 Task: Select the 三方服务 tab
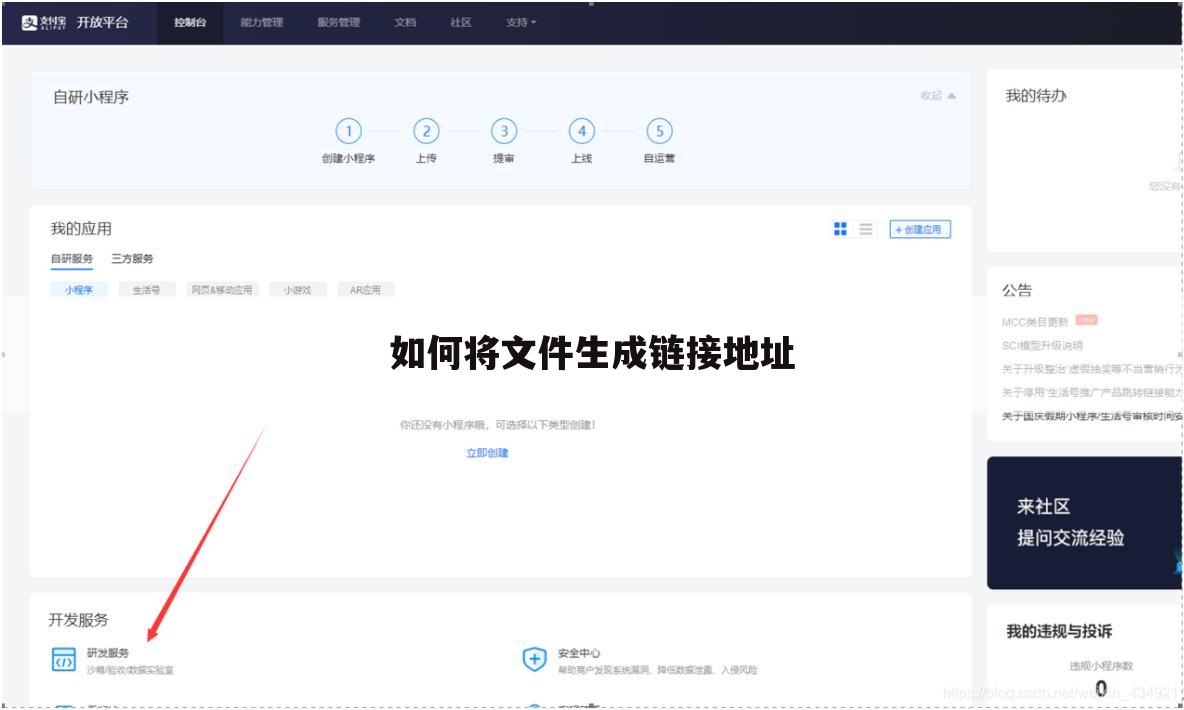[132, 258]
